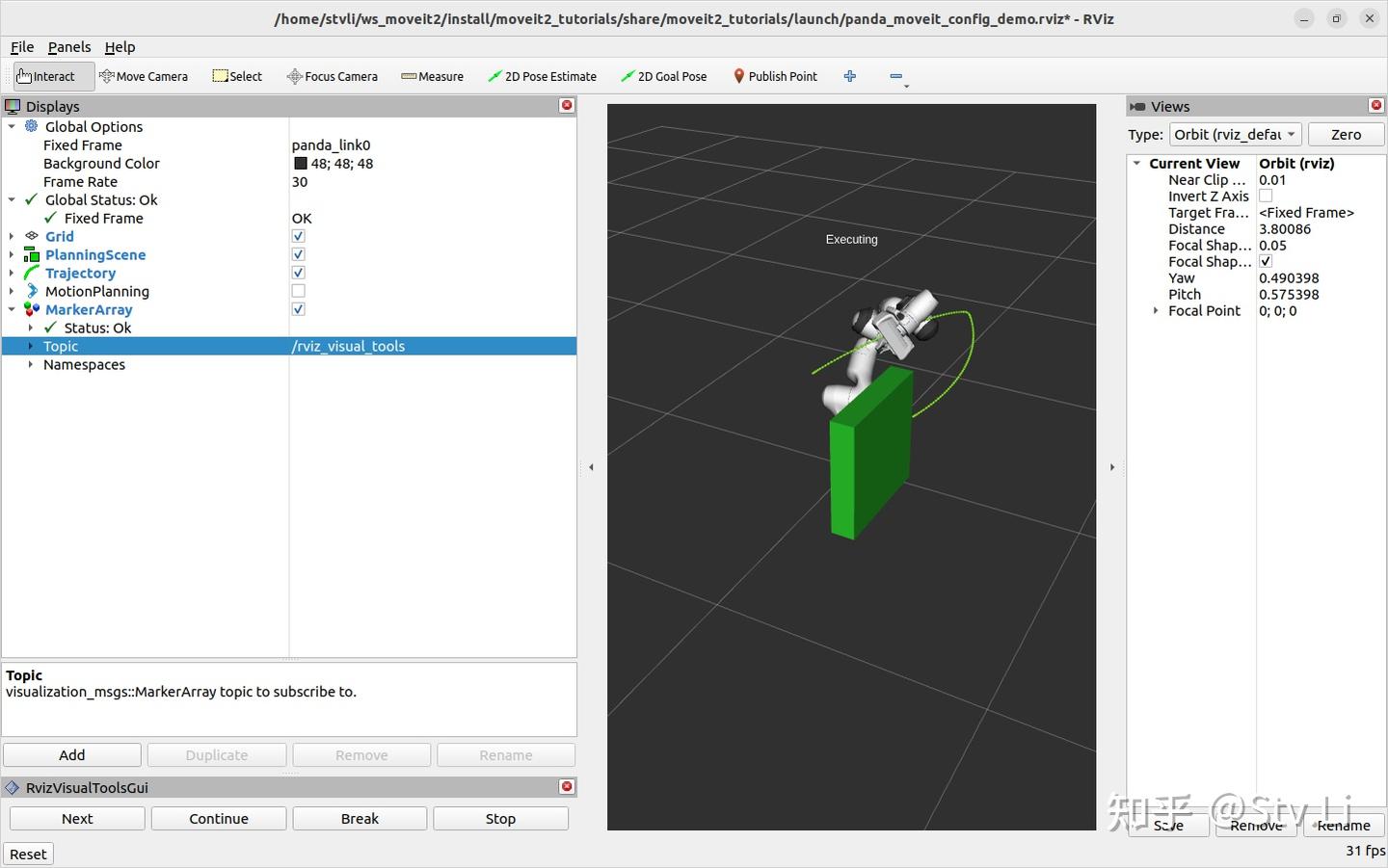Enable the MotionPlanning display

298,291
